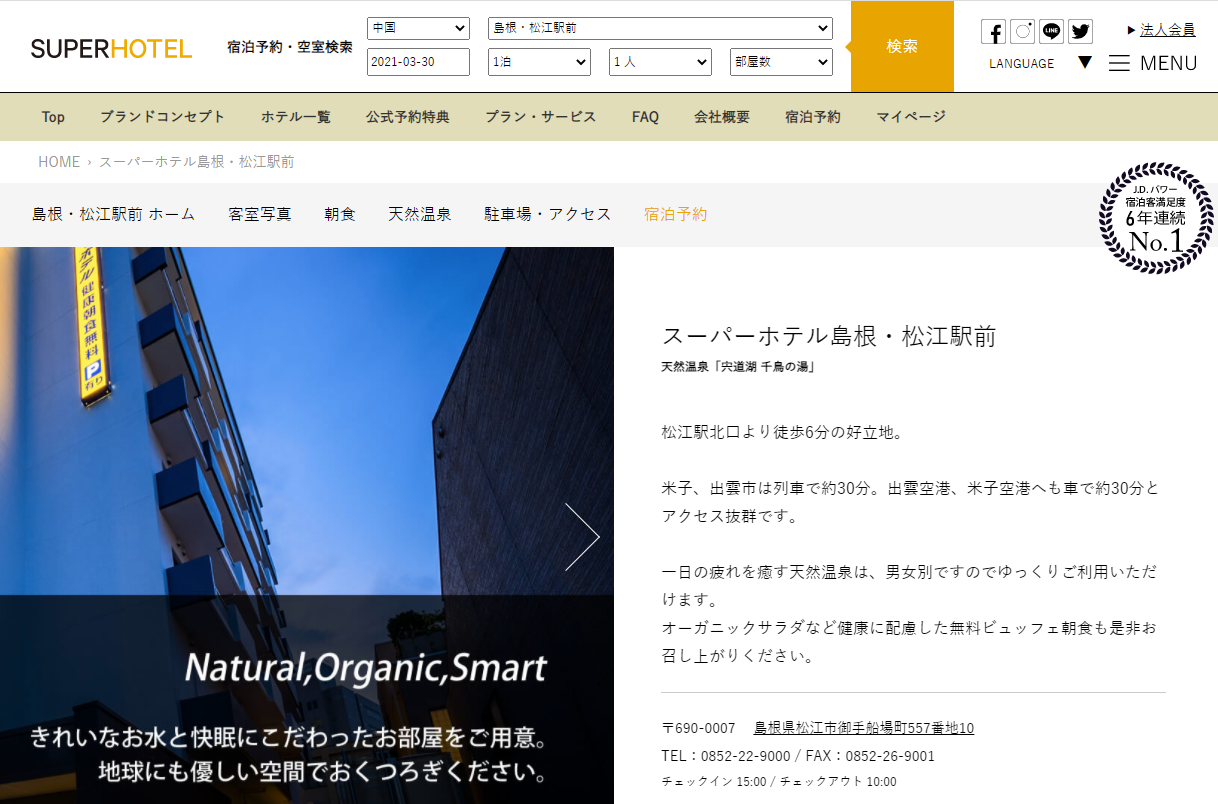Screen dimensions: 1218x804
Task: Open the Facebook social icon
Action: [x=993, y=32]
